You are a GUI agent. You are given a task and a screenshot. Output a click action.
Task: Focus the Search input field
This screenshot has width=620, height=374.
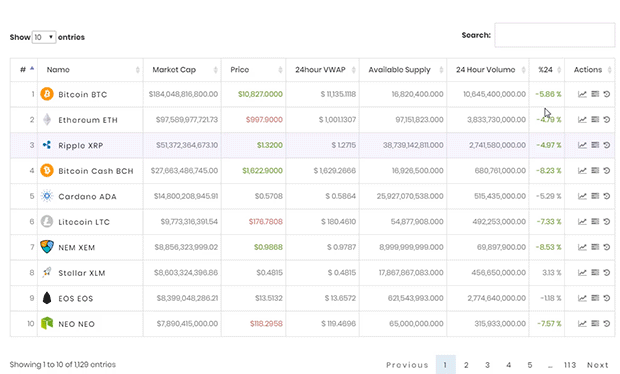[554, 35]
